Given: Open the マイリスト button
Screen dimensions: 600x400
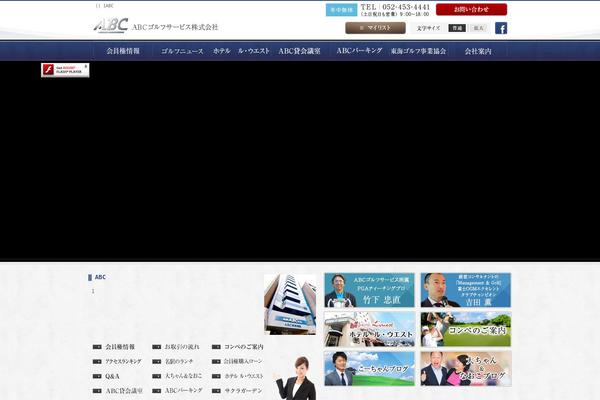Looking at the screenshot, I should pyautogui.click(x=375, y=28).
